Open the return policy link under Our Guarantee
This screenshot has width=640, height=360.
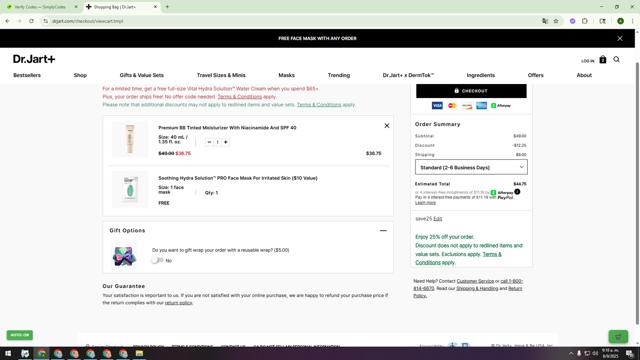pos(178,303)
